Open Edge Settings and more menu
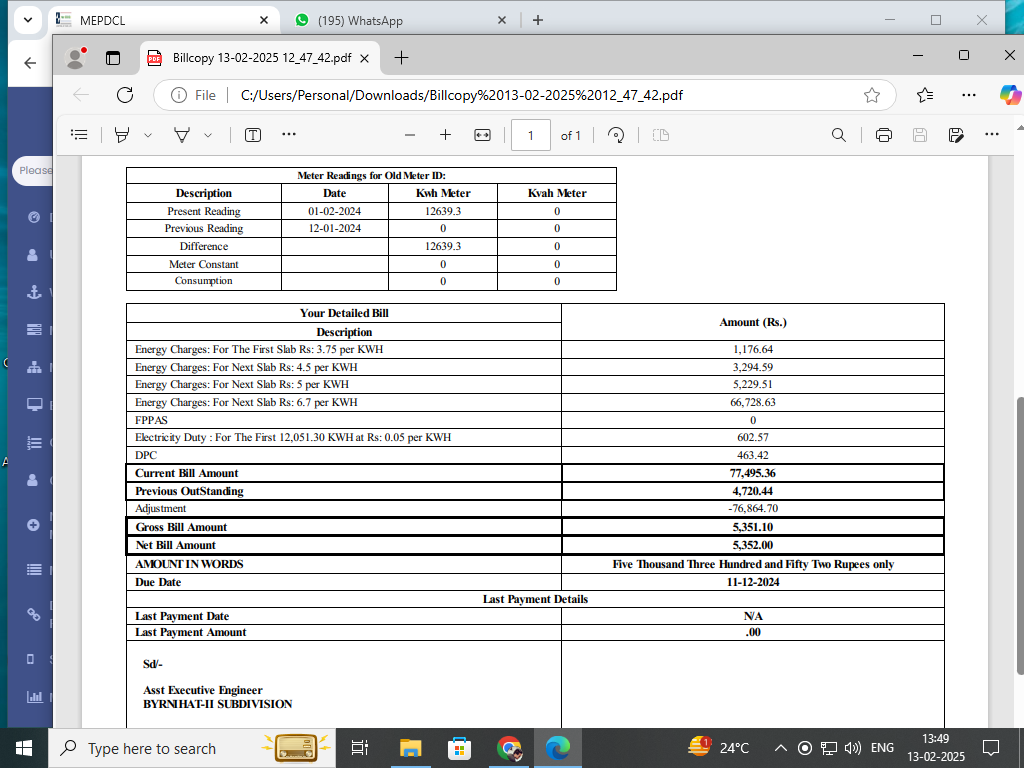The height and width of the screenshot is (768, 1024). point(969,95)
